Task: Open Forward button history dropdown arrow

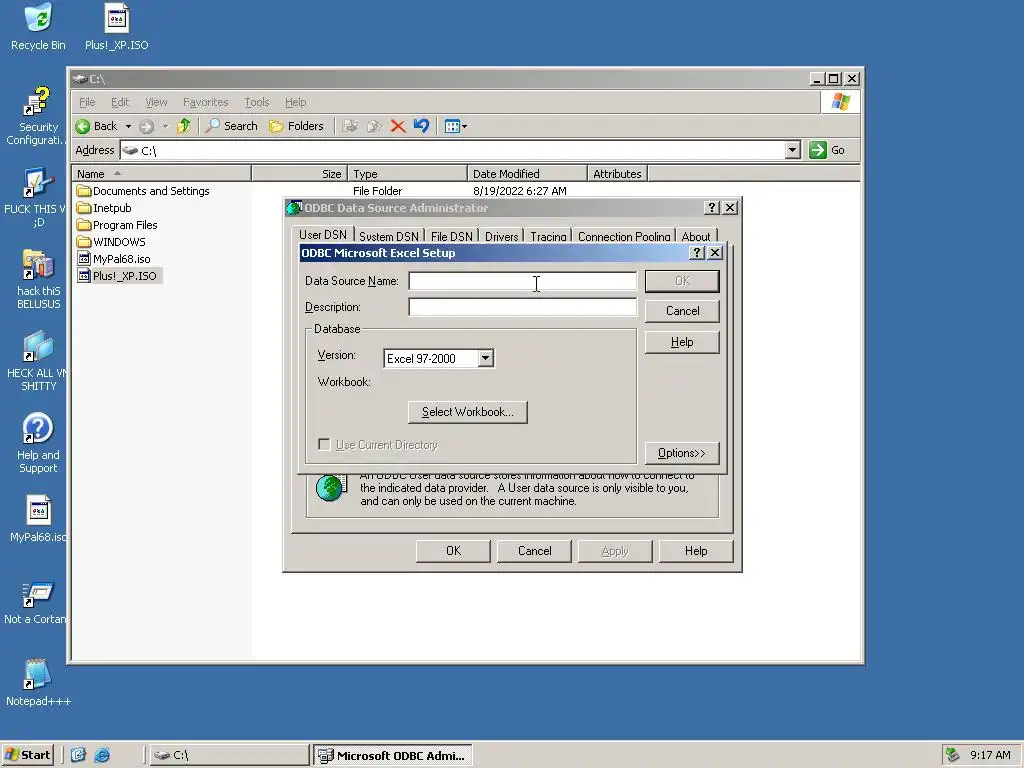Action: tap(165, 127)
